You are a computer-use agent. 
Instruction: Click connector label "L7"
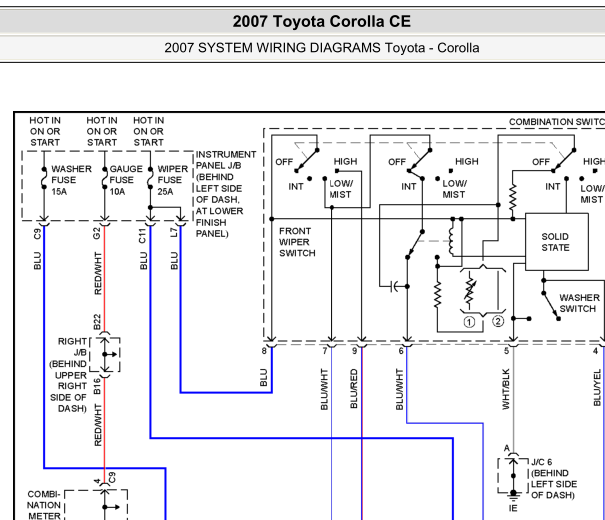click(x=174, y=232)
